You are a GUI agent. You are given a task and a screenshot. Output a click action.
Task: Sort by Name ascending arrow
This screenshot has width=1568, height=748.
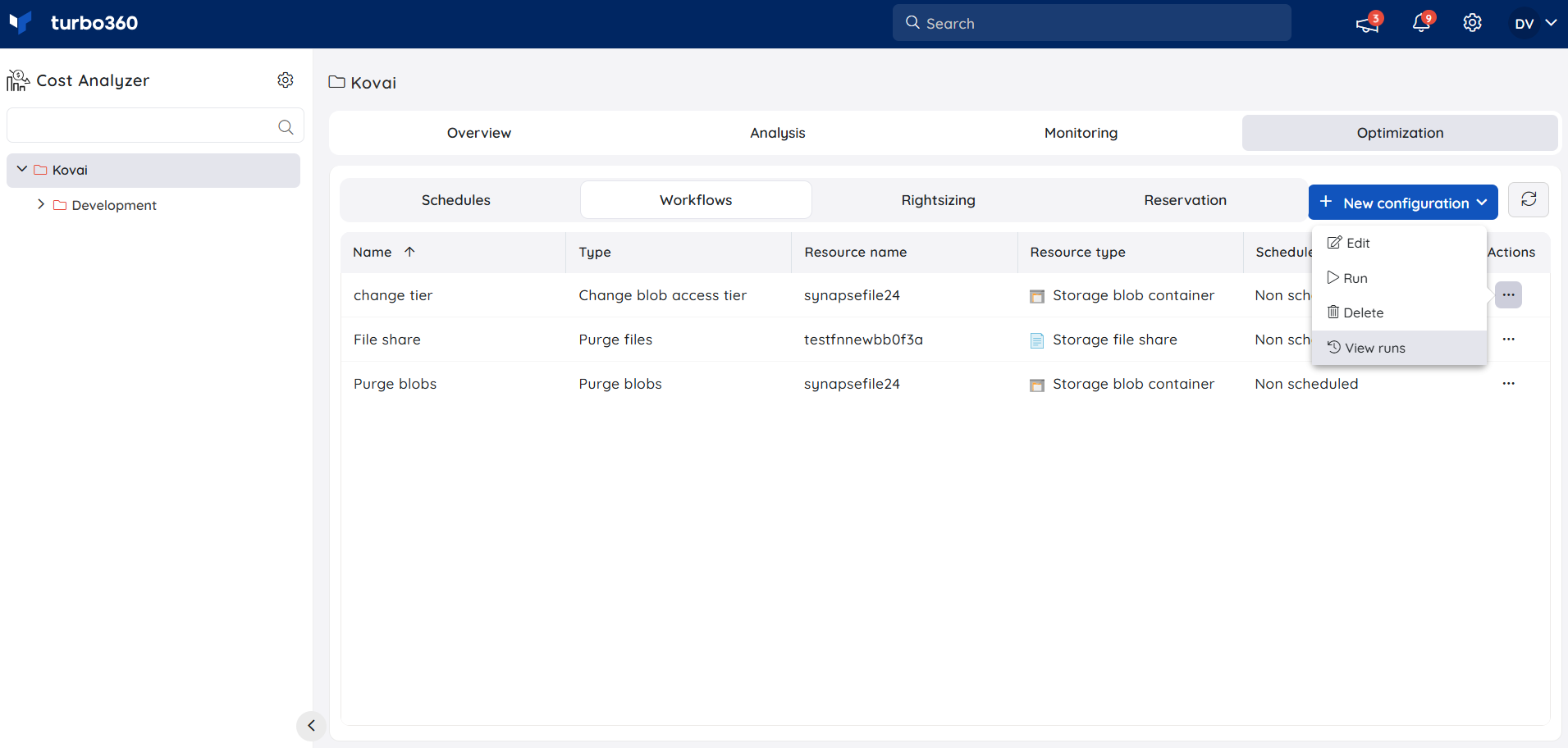409,252
